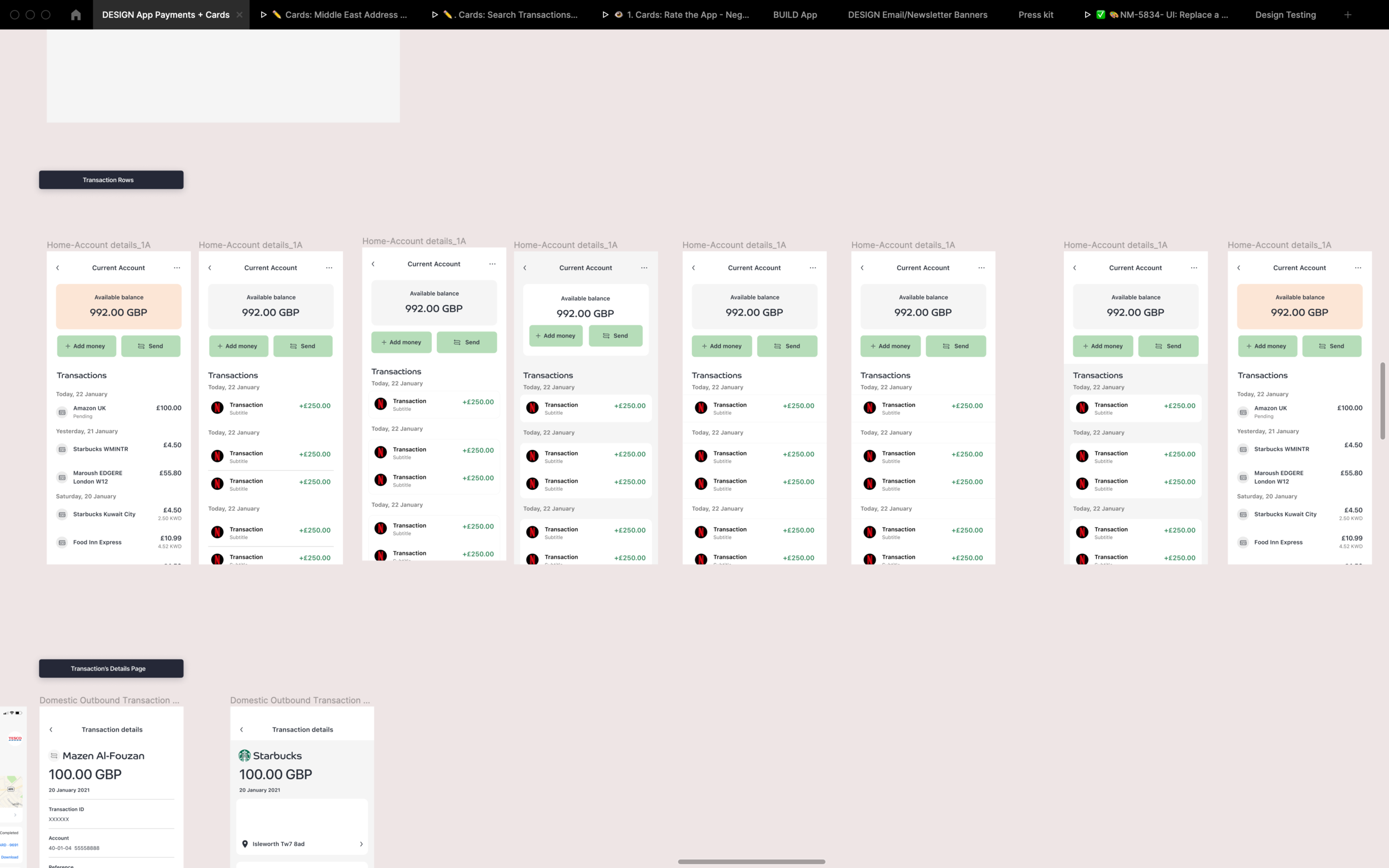Viewport: 1389px width, 868px height.
Task: Click the play icon on Cards: Search Transactions tab
Action: tap(434, 15)
